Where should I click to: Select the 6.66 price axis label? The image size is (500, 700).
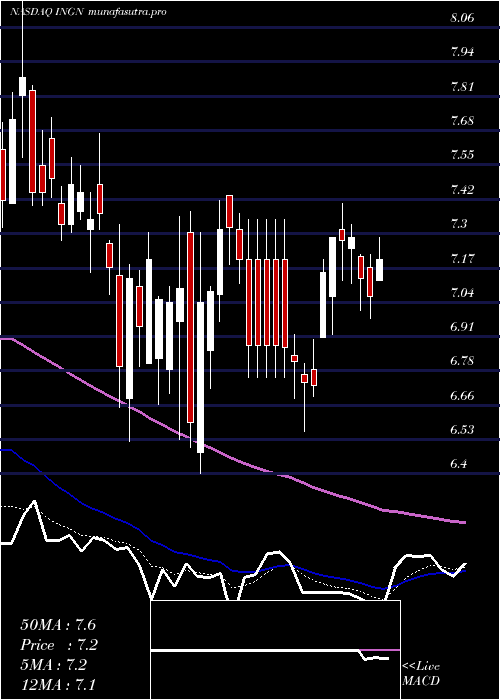click(462, 396)
